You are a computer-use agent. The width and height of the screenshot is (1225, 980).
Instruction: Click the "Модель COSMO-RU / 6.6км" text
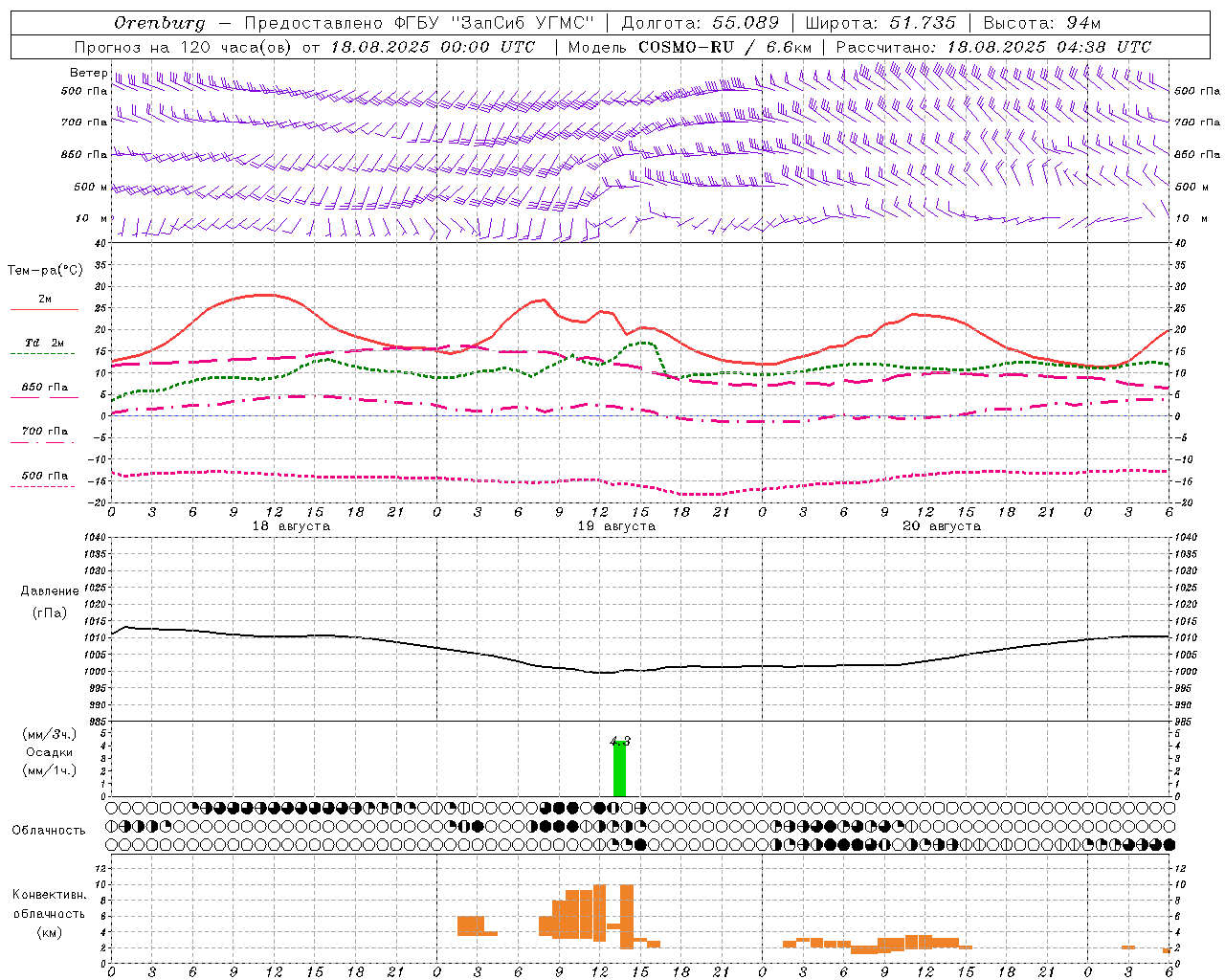[690, 47]
